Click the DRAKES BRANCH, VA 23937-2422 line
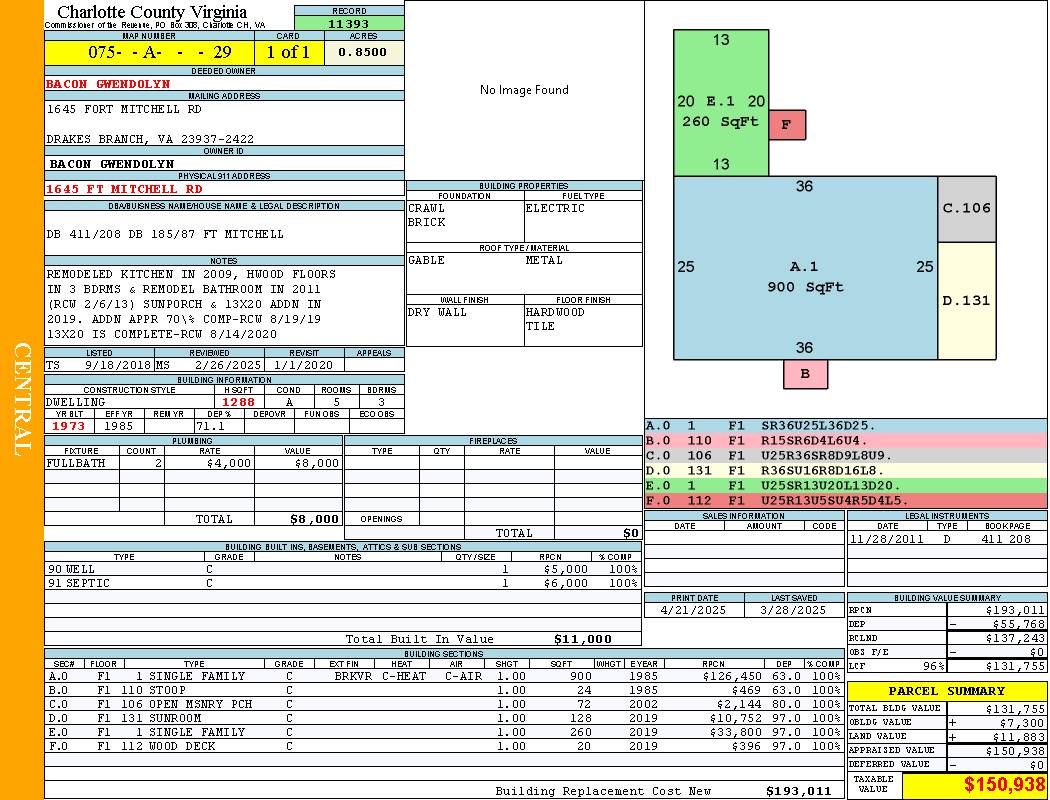1050x800 pixels. click(150, 139)
